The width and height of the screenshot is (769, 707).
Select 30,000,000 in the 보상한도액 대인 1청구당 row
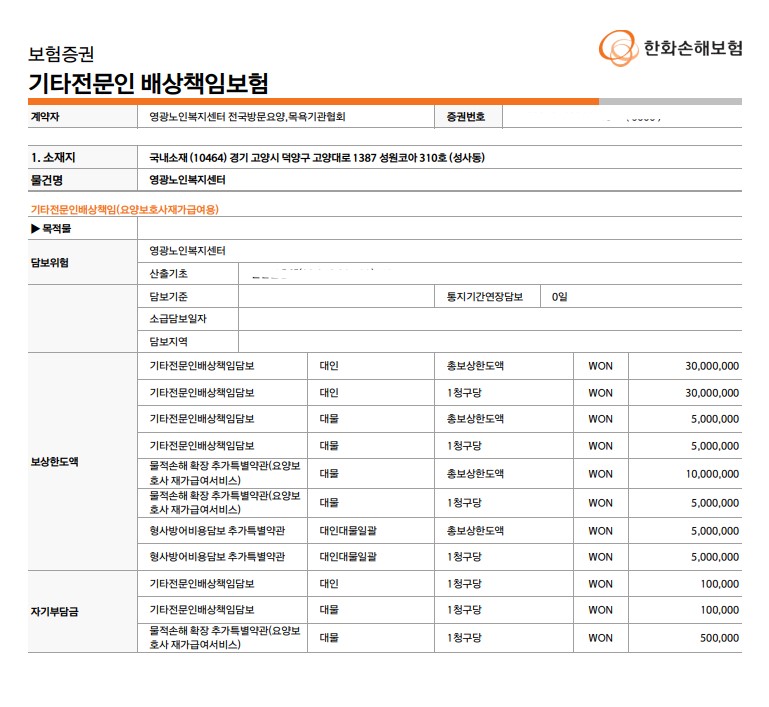tap(712, 393)
